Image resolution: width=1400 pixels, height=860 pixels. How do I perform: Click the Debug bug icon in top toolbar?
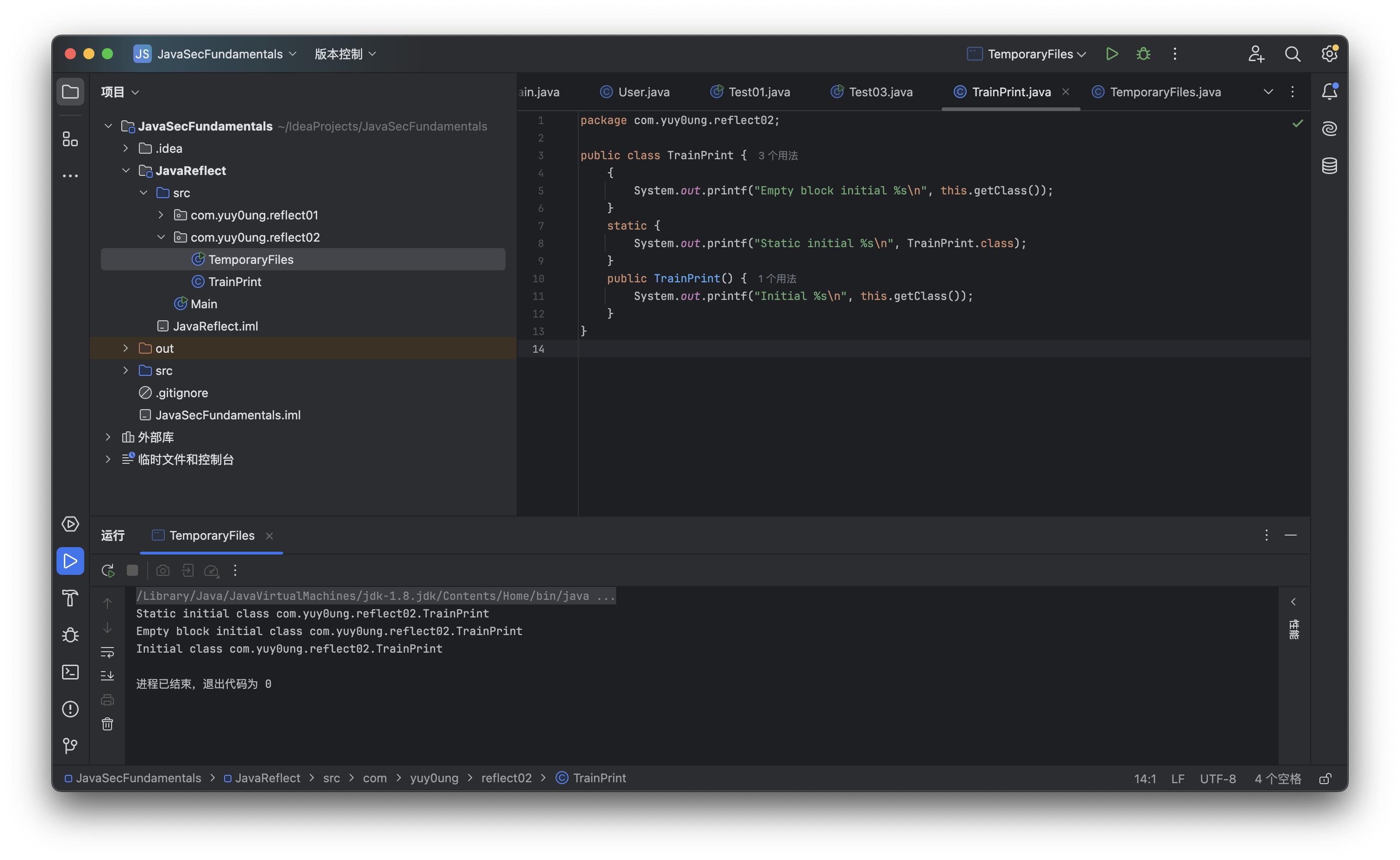tap(1143, 54)
